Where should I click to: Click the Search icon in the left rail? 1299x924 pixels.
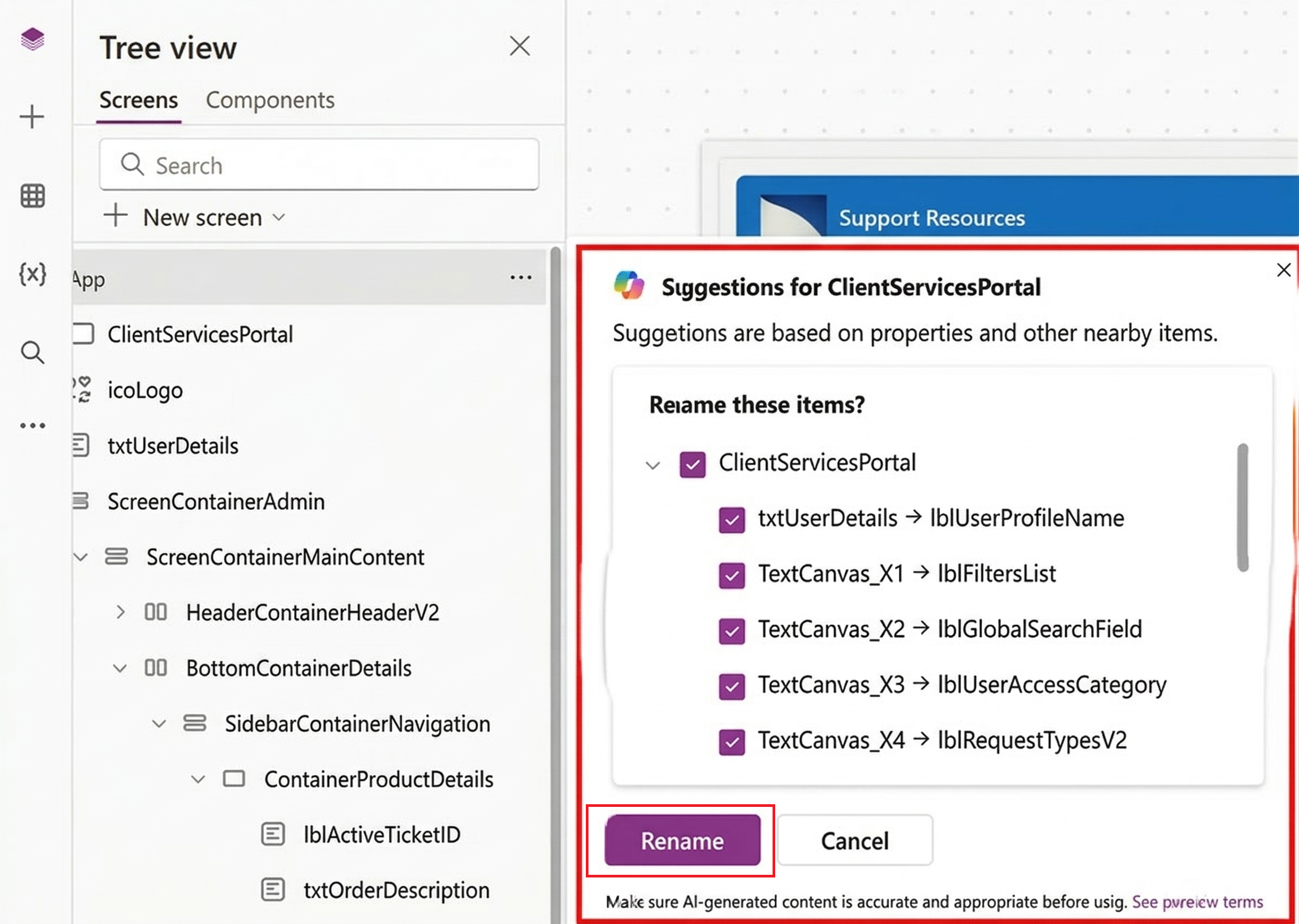[x=32, y=353]
